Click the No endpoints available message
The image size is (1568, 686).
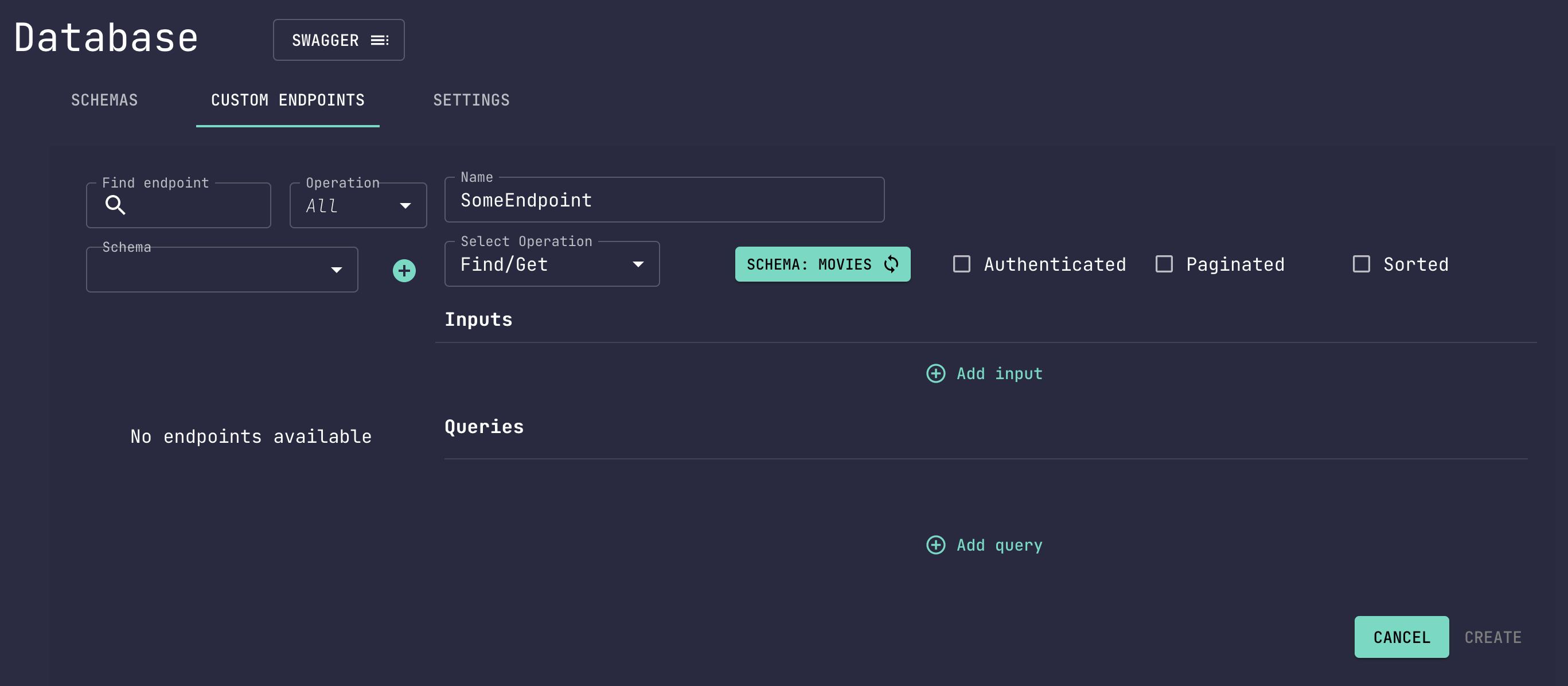coord(251,436)
